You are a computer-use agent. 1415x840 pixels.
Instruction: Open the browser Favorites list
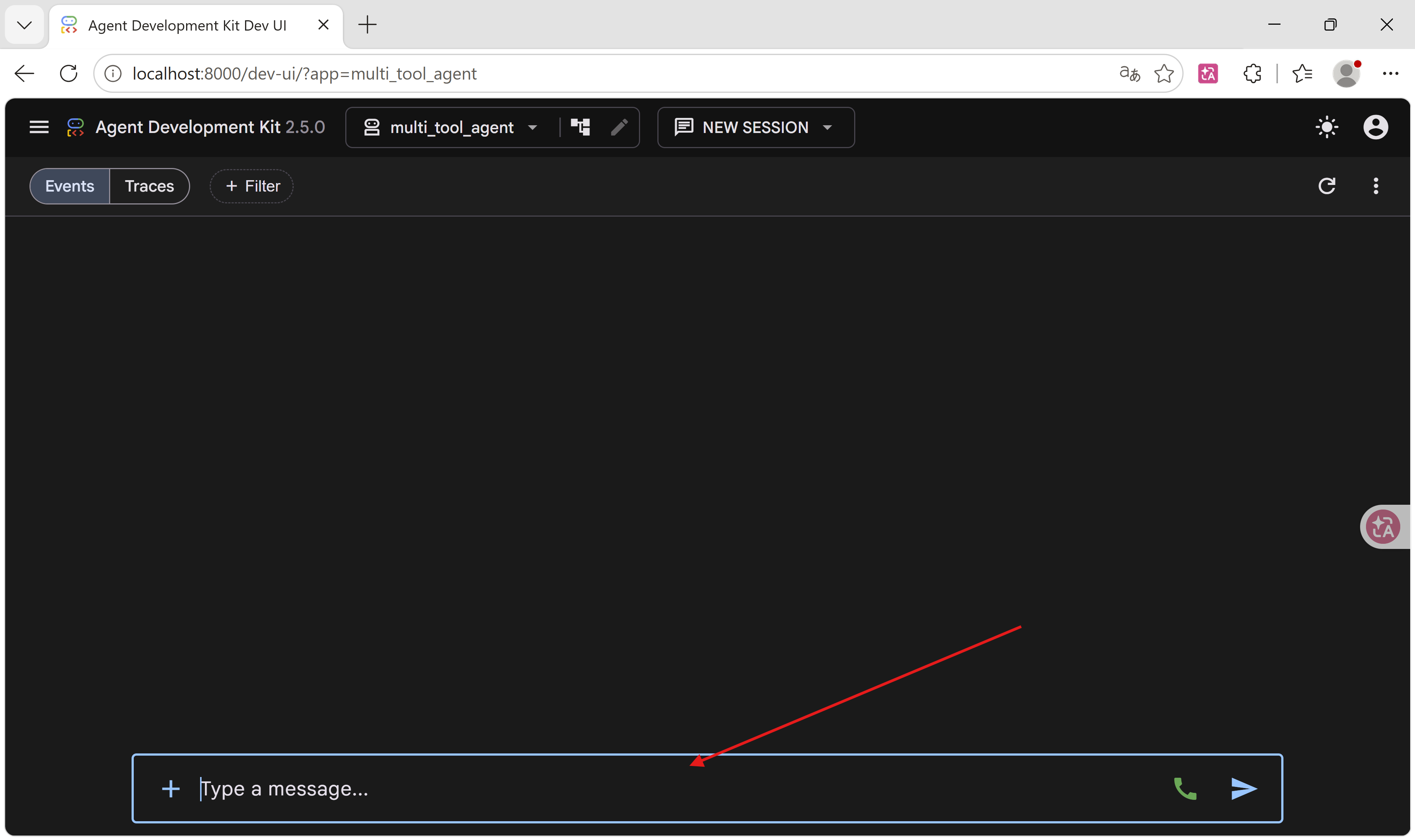tap(1302, 74)
